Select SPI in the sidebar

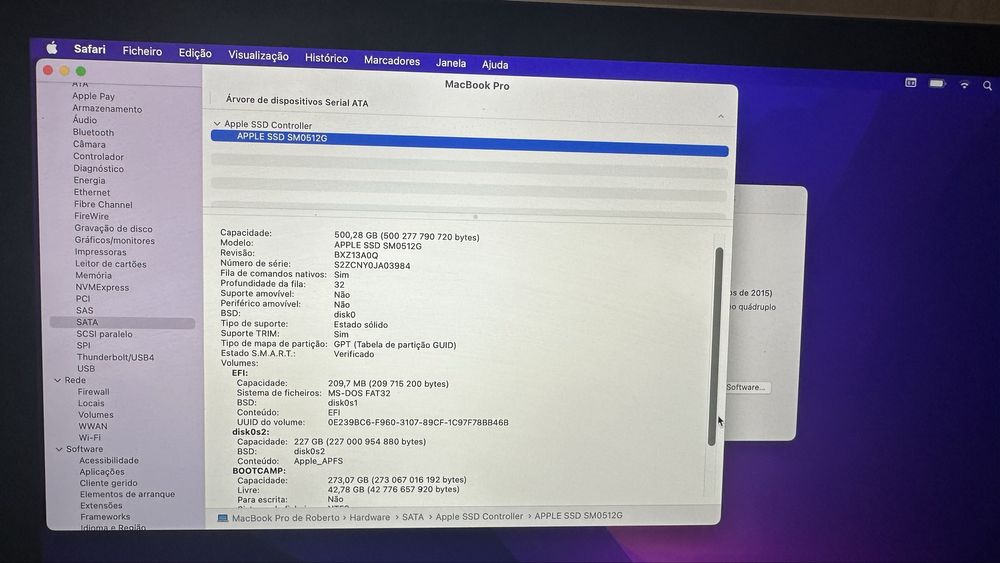84,346
